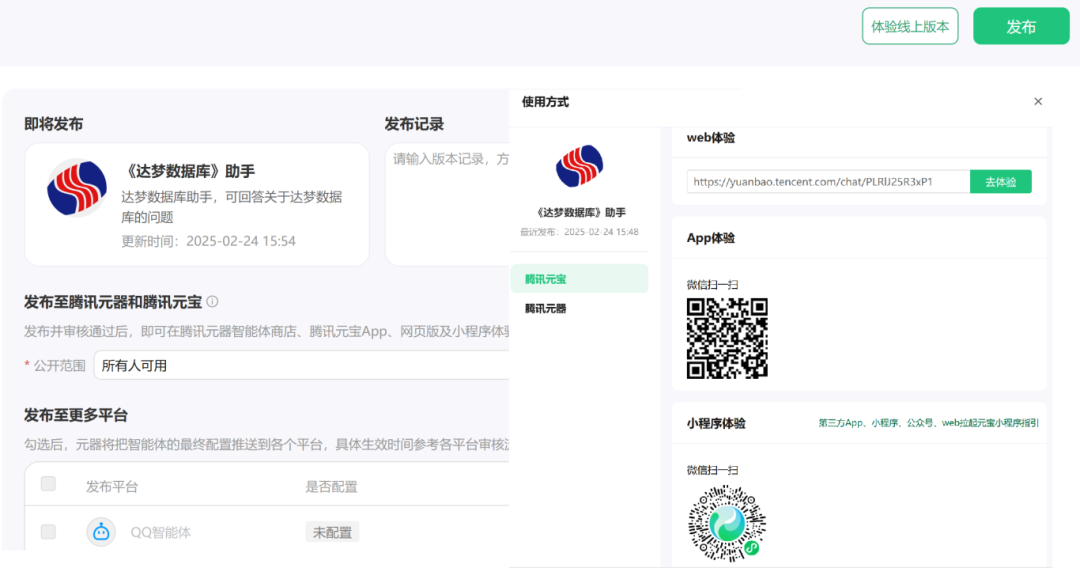Click the 小程序体验 section heading
This screenshot has width=1080, height=568.
point(716,423)
